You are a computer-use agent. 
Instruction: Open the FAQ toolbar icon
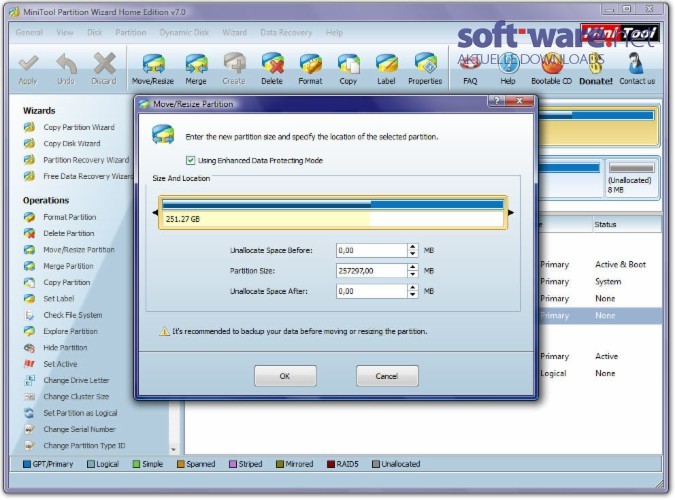tap(470, 68)
